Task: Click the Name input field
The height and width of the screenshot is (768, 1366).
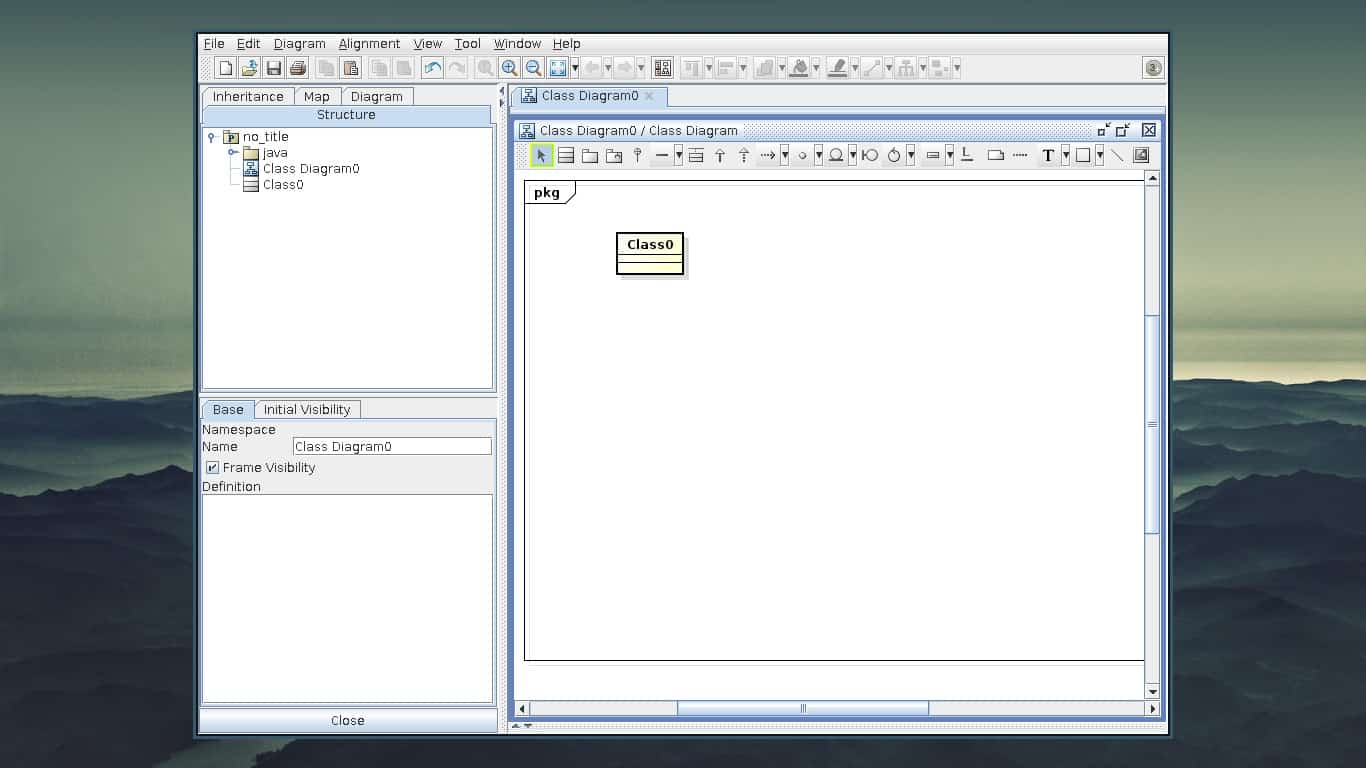Action: (392, 447)
